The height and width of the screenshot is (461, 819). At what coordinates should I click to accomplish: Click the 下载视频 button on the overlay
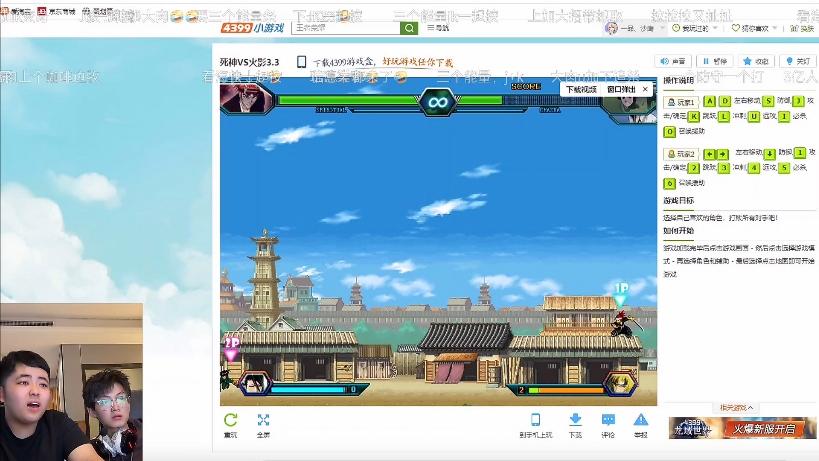coord(580,89)
